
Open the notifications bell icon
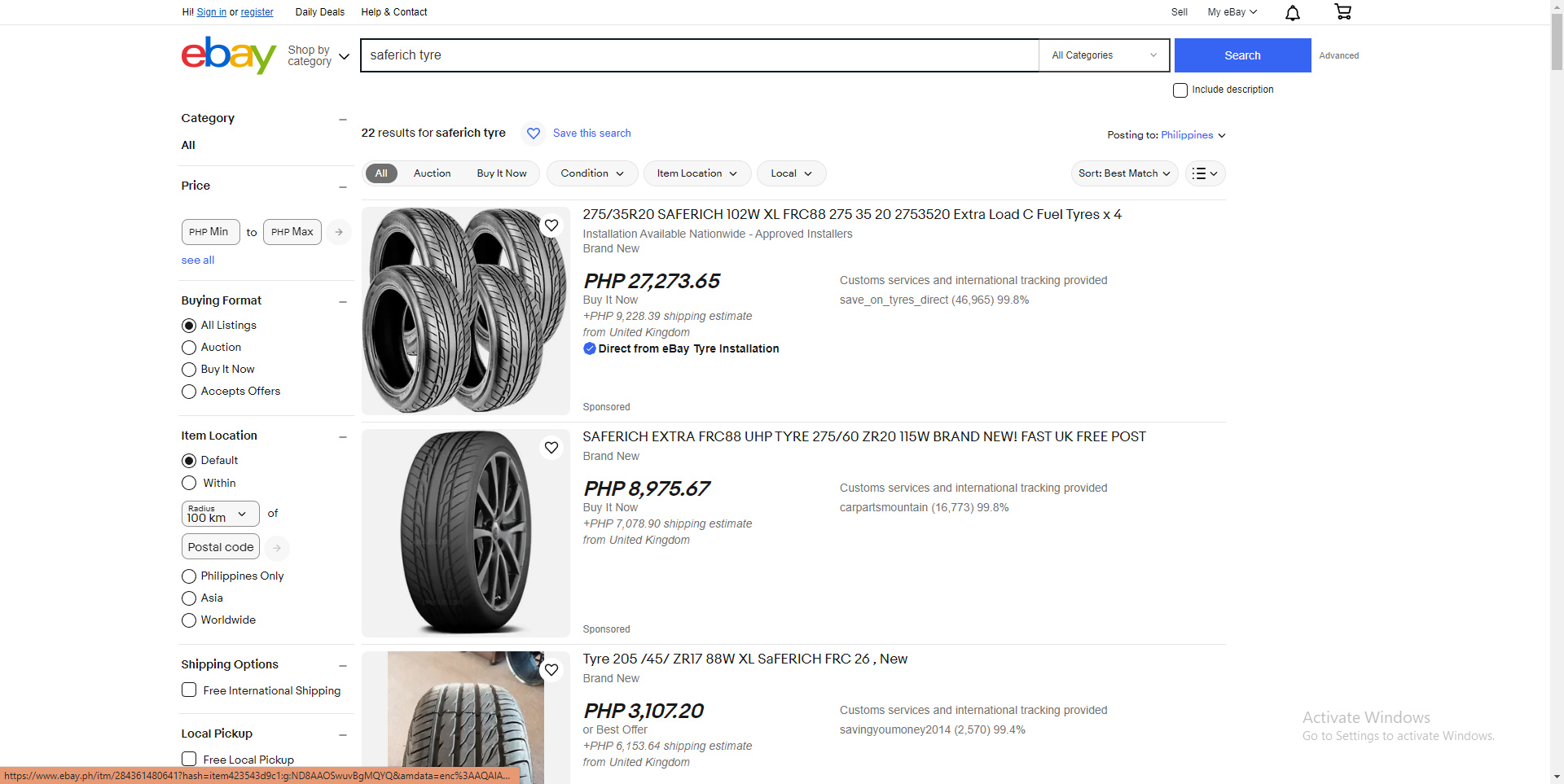click(x=1293, y=12)
